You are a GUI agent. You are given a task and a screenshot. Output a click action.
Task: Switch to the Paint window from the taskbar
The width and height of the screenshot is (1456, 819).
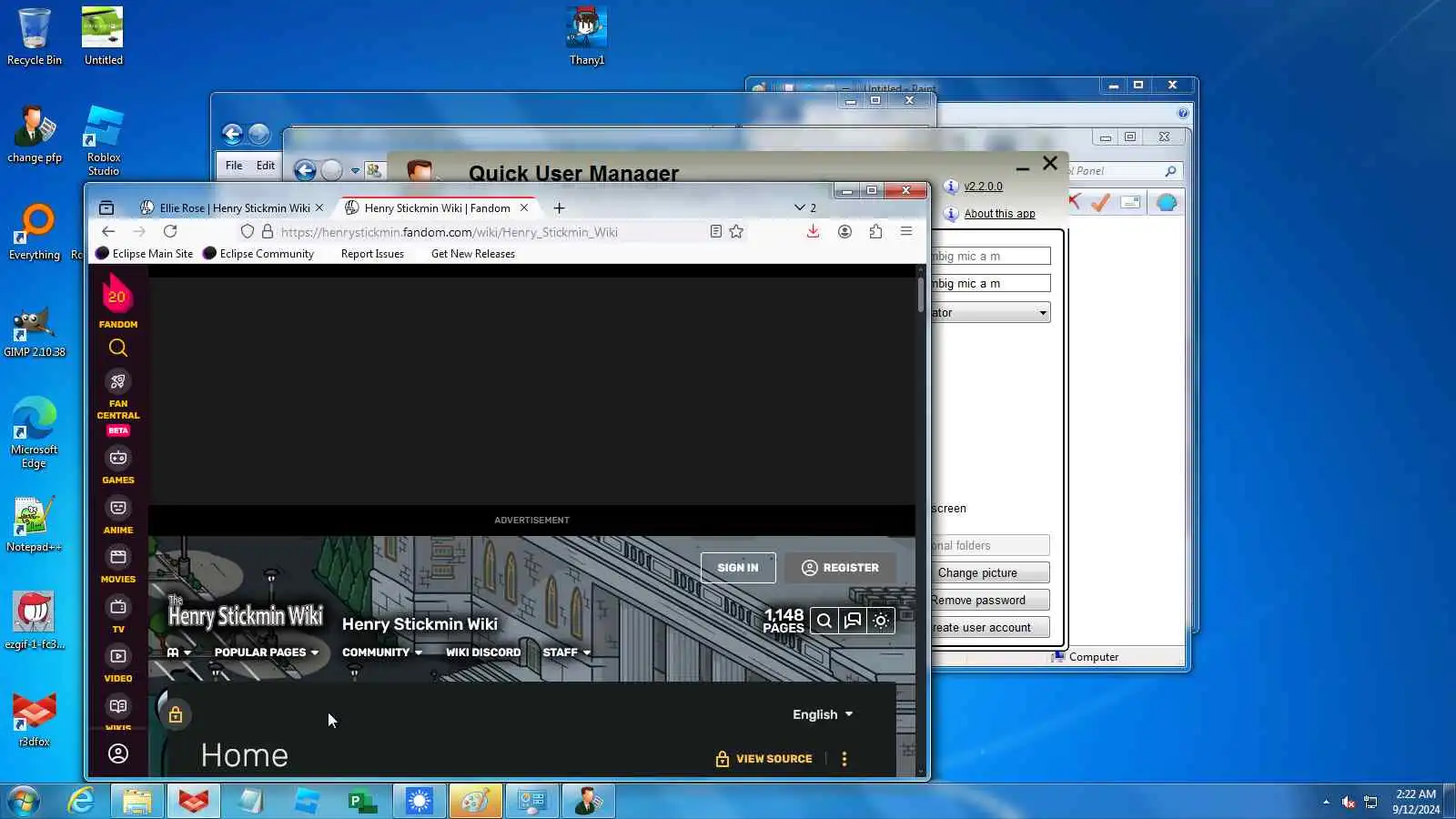pos(476,801)
